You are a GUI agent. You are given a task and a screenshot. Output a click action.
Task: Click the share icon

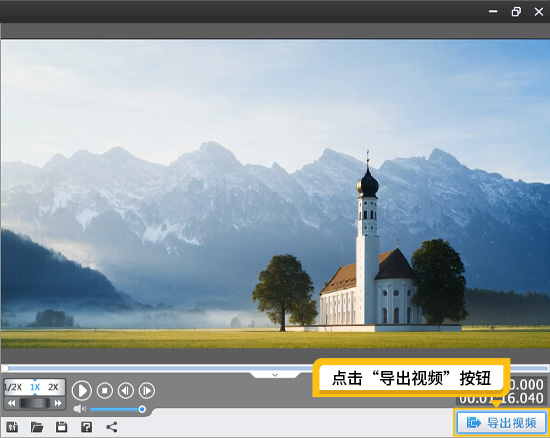(112, 427)
